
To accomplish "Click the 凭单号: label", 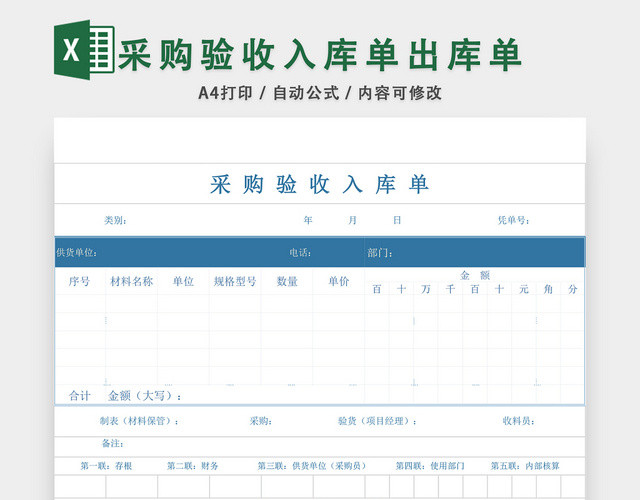I will point(513,220).
